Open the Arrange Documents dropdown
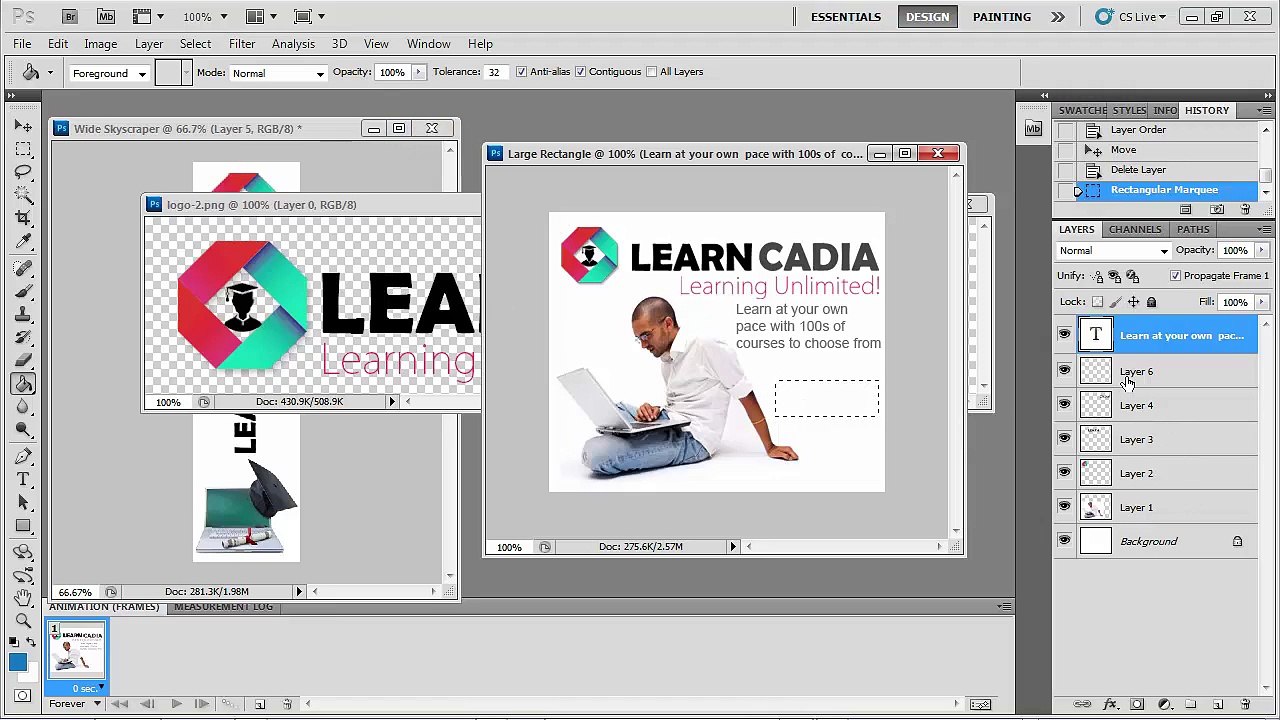 pyautogui.click(x=262, y=17)
